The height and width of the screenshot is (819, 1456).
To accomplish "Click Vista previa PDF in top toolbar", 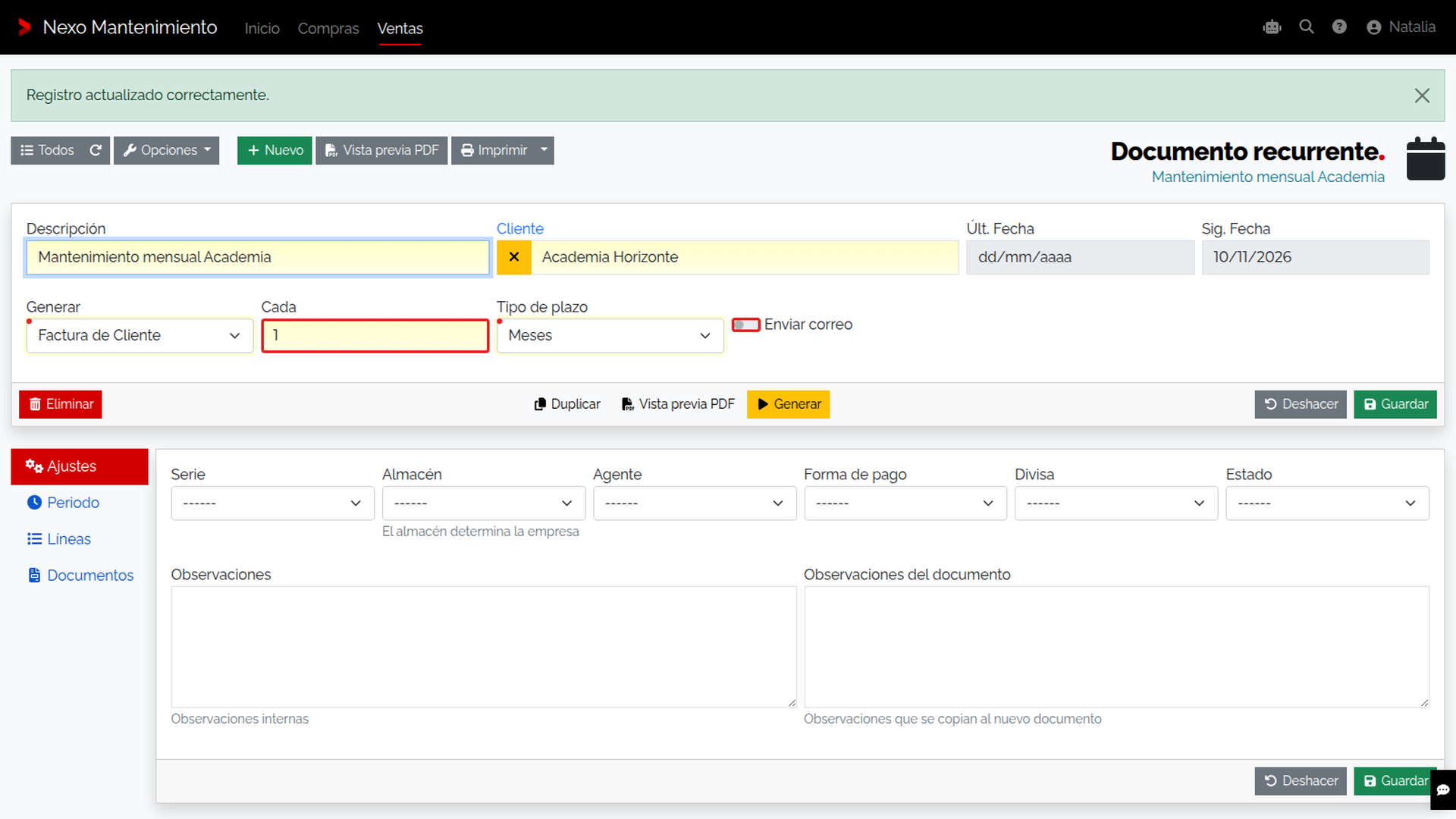I will (x=381, y=150).
